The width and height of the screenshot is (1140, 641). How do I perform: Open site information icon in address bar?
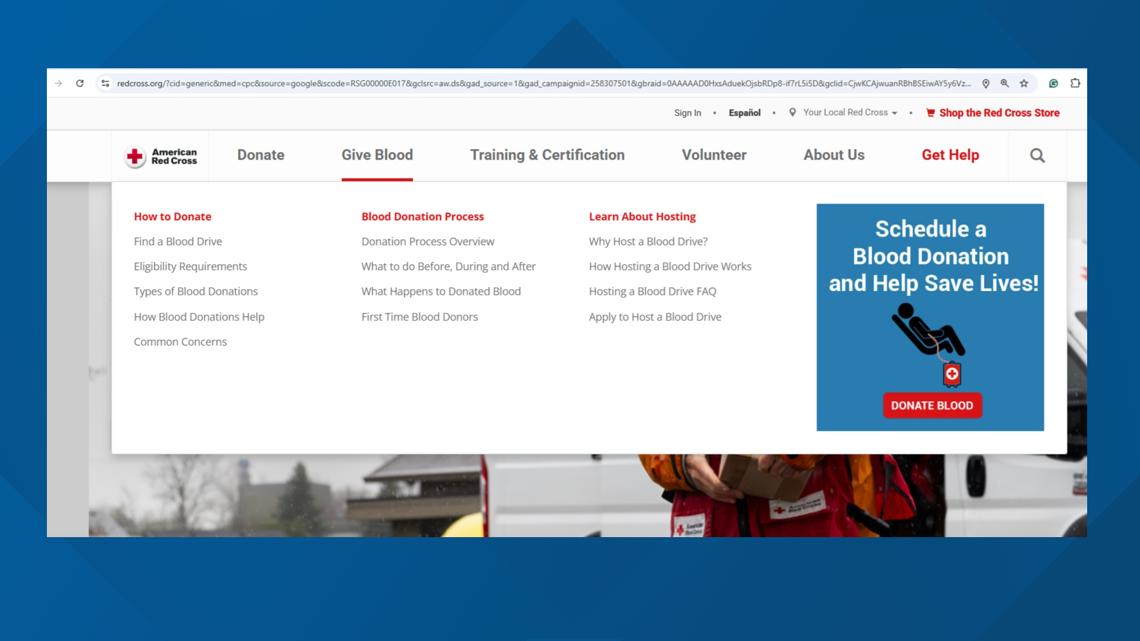(x=105, y=84)
